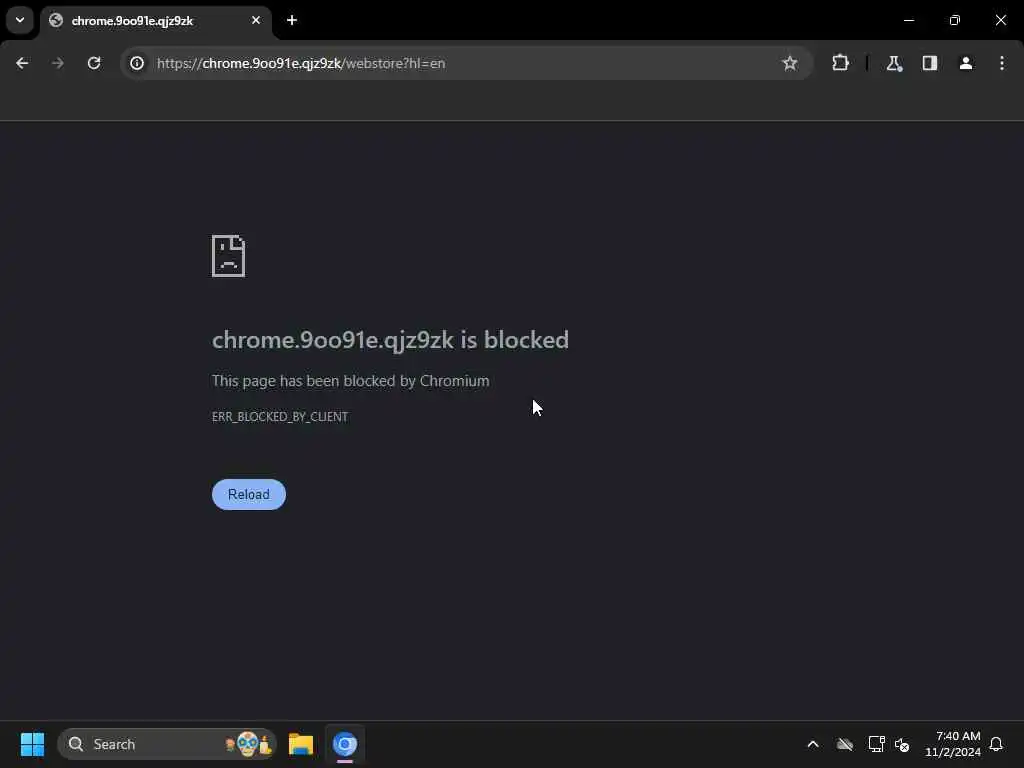1024x768 pixels.
Task: Restore down the Chromium window
Action: pos(955,20)
